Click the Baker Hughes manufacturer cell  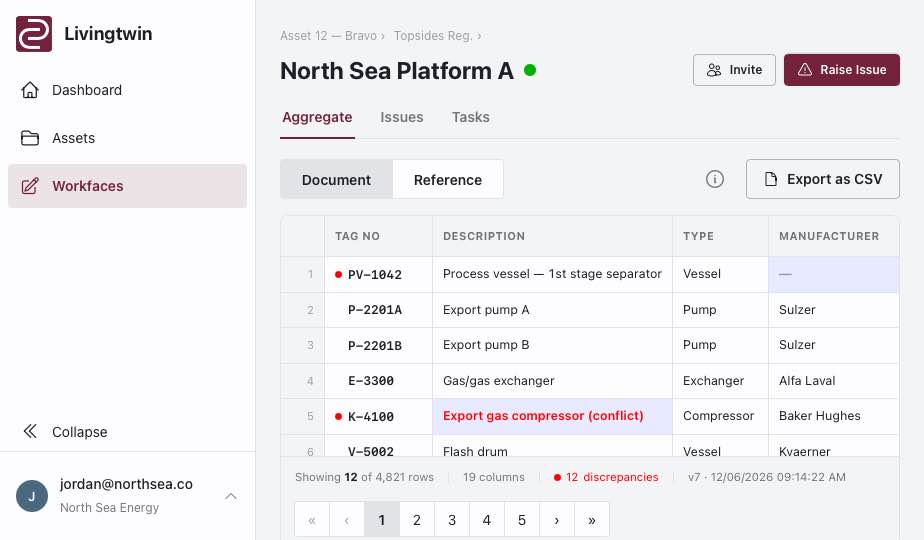pos(834,416)
